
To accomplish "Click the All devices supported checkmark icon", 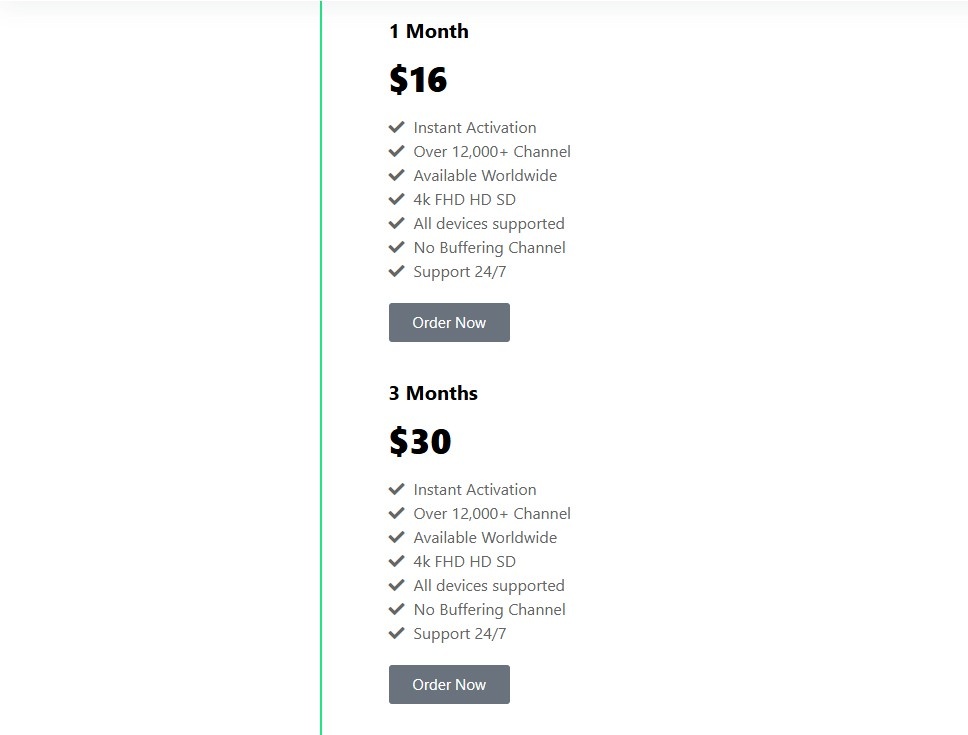I will pos(397,223).
